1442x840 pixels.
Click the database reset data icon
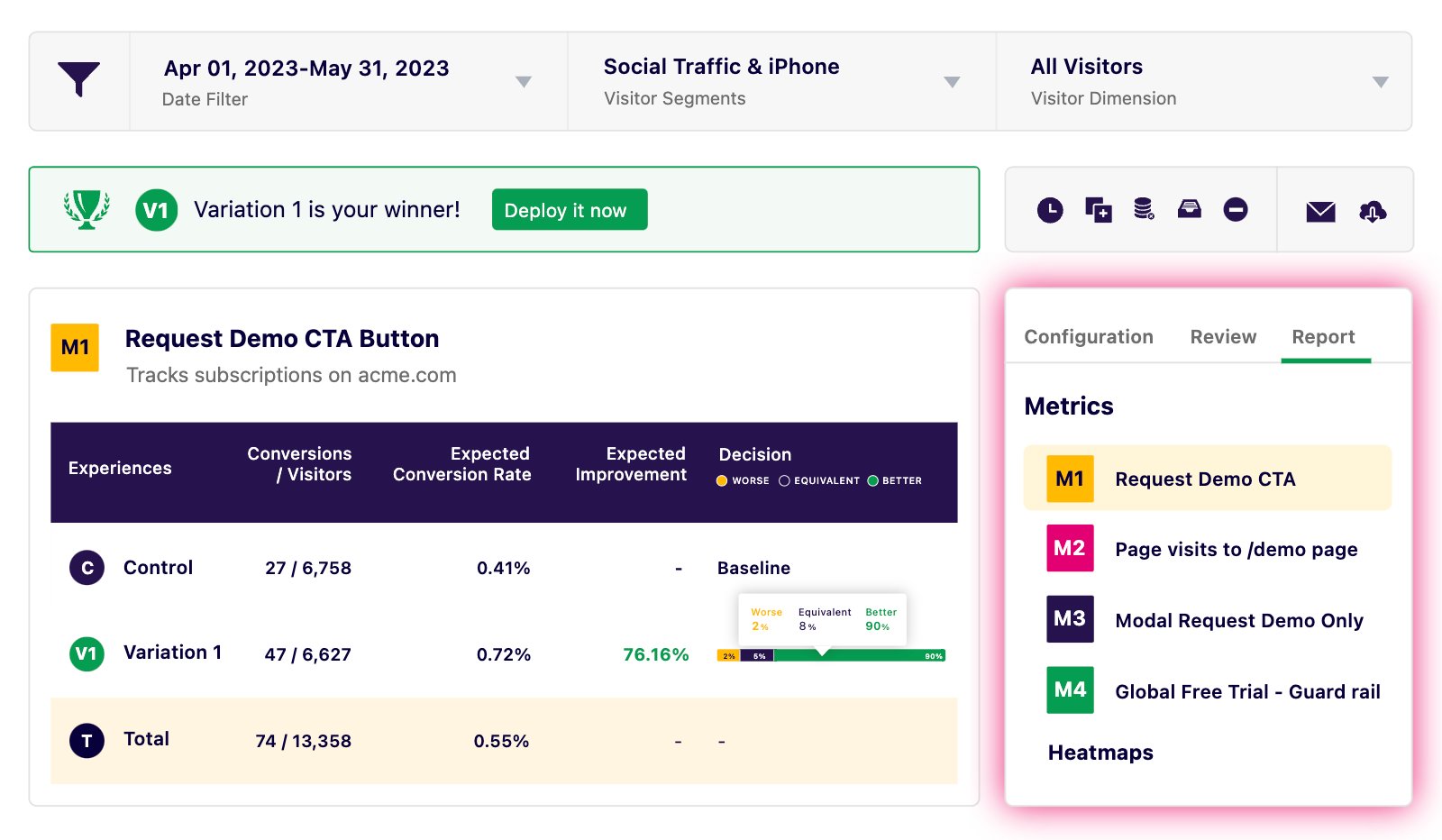1144,209
